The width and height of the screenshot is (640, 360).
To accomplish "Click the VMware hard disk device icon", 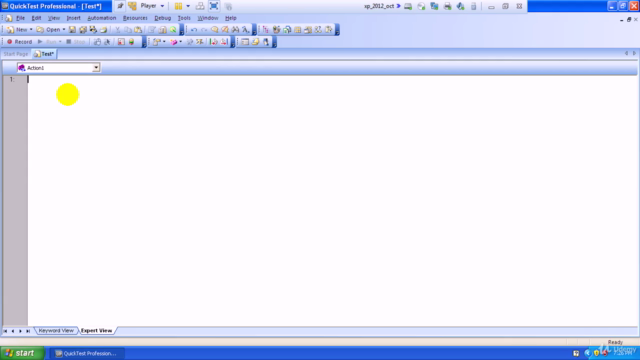I will 408,6.
